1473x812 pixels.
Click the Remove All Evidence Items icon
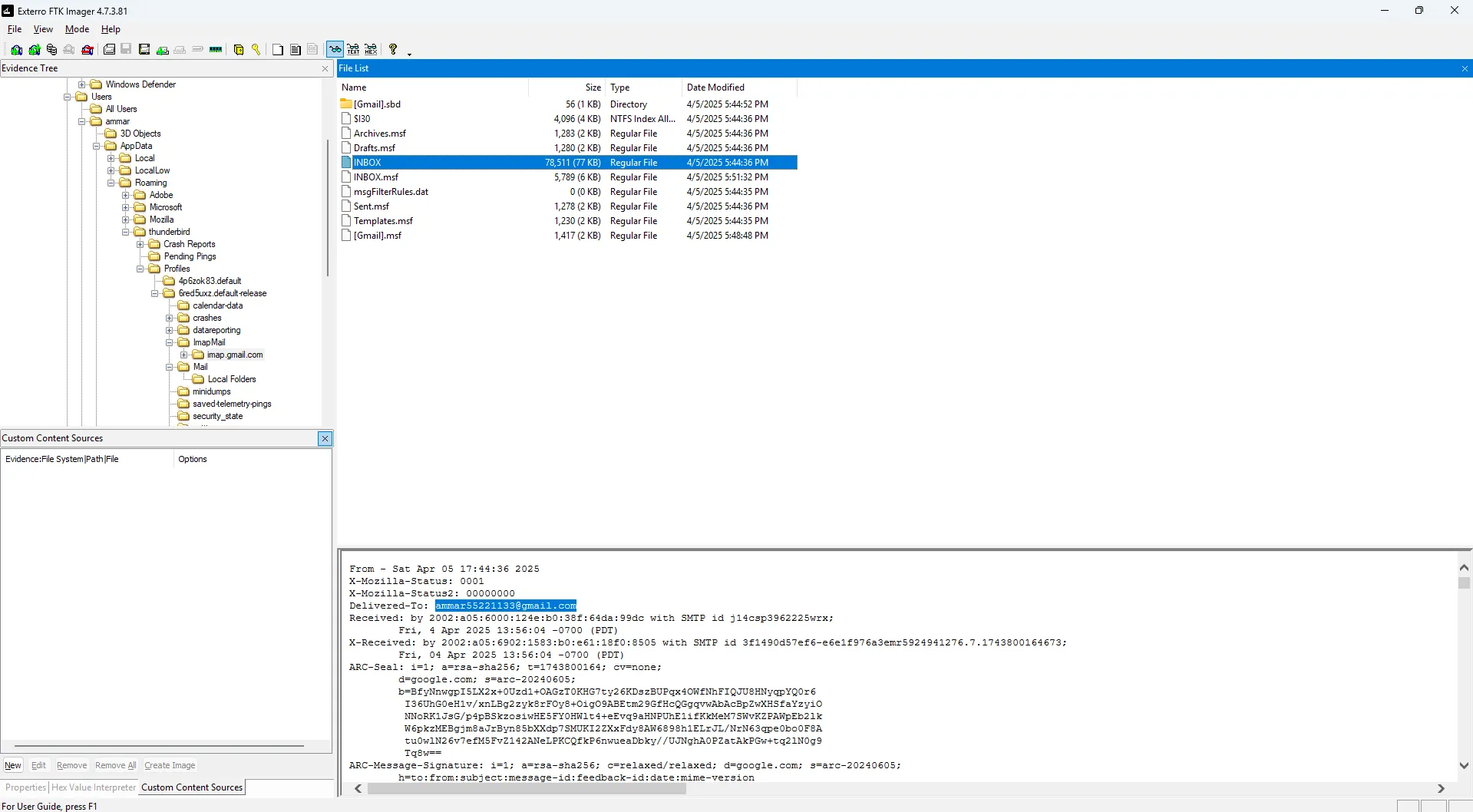pyautogui.click(x=88, y=50)
